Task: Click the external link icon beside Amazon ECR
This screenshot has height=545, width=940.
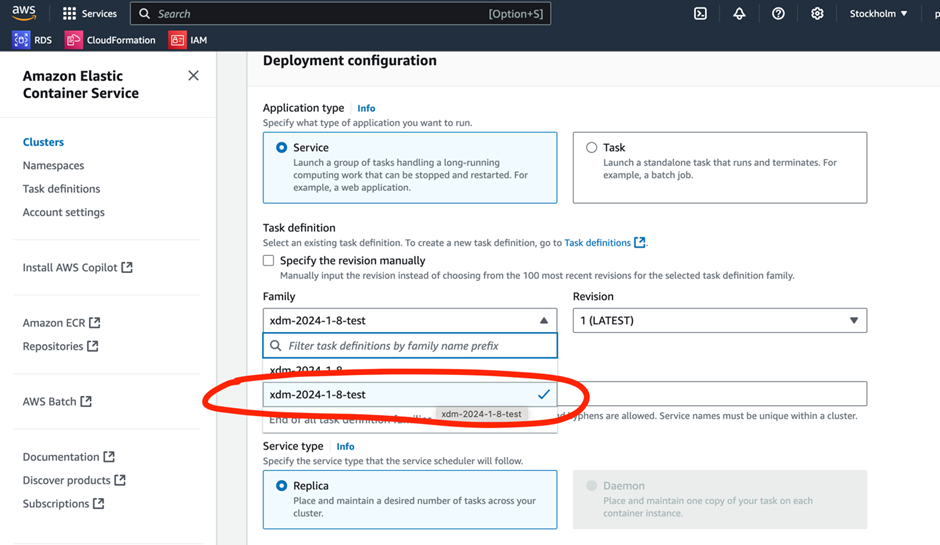Action: click(x=95, y=323)
